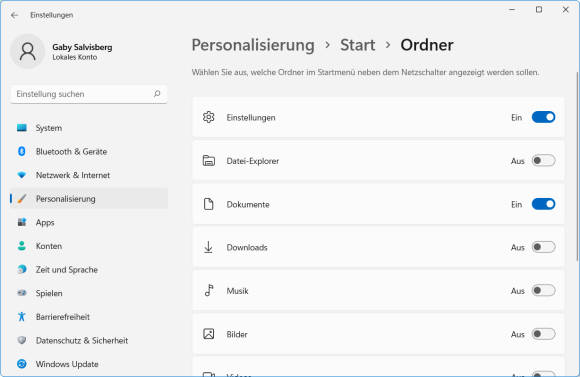
Task: Click the Downloads row label
Action: coord(247,248)
